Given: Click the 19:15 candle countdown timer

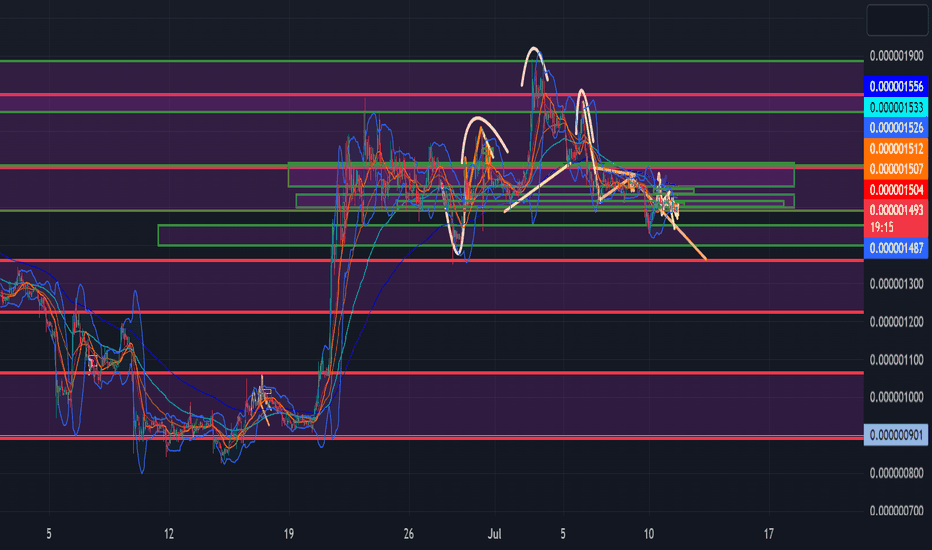Looking at the screenshot, I should (x=882, y=227).
